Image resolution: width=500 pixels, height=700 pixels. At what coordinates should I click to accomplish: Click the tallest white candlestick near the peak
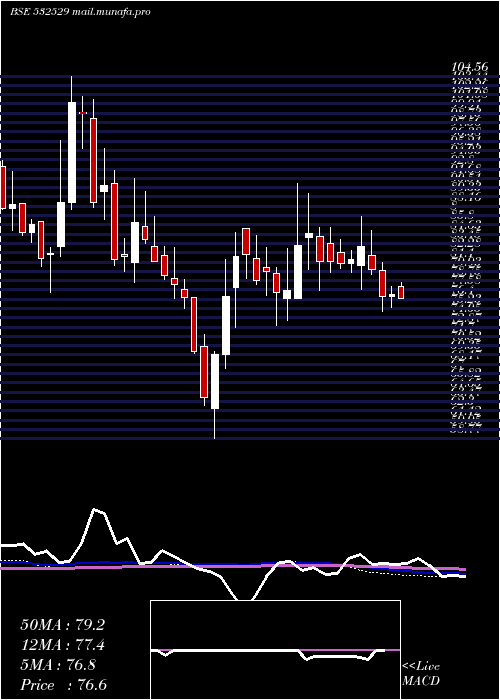point(72,152)
